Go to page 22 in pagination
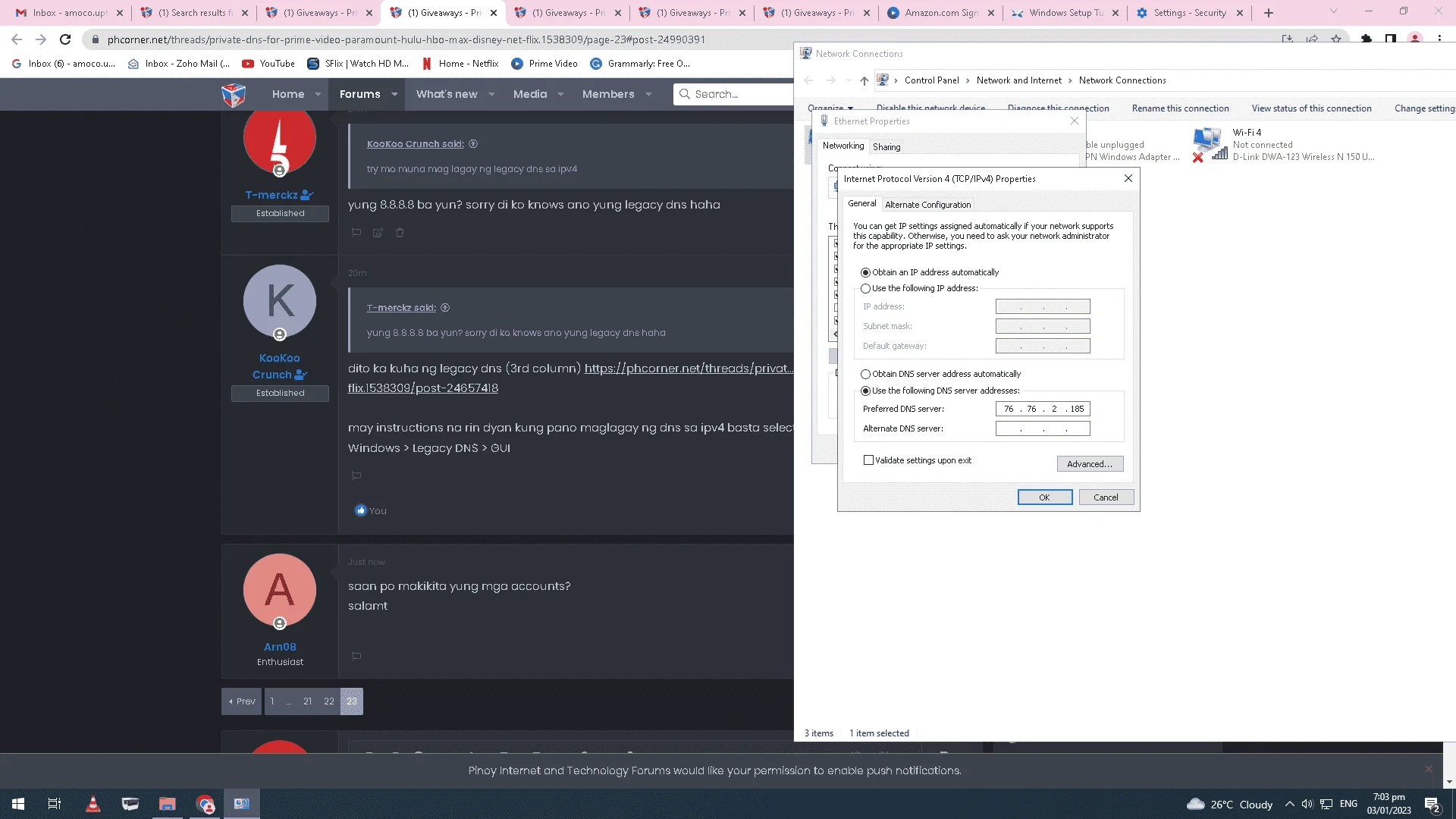This screenshot has width=1456, height=819. [x=329, y=701]
